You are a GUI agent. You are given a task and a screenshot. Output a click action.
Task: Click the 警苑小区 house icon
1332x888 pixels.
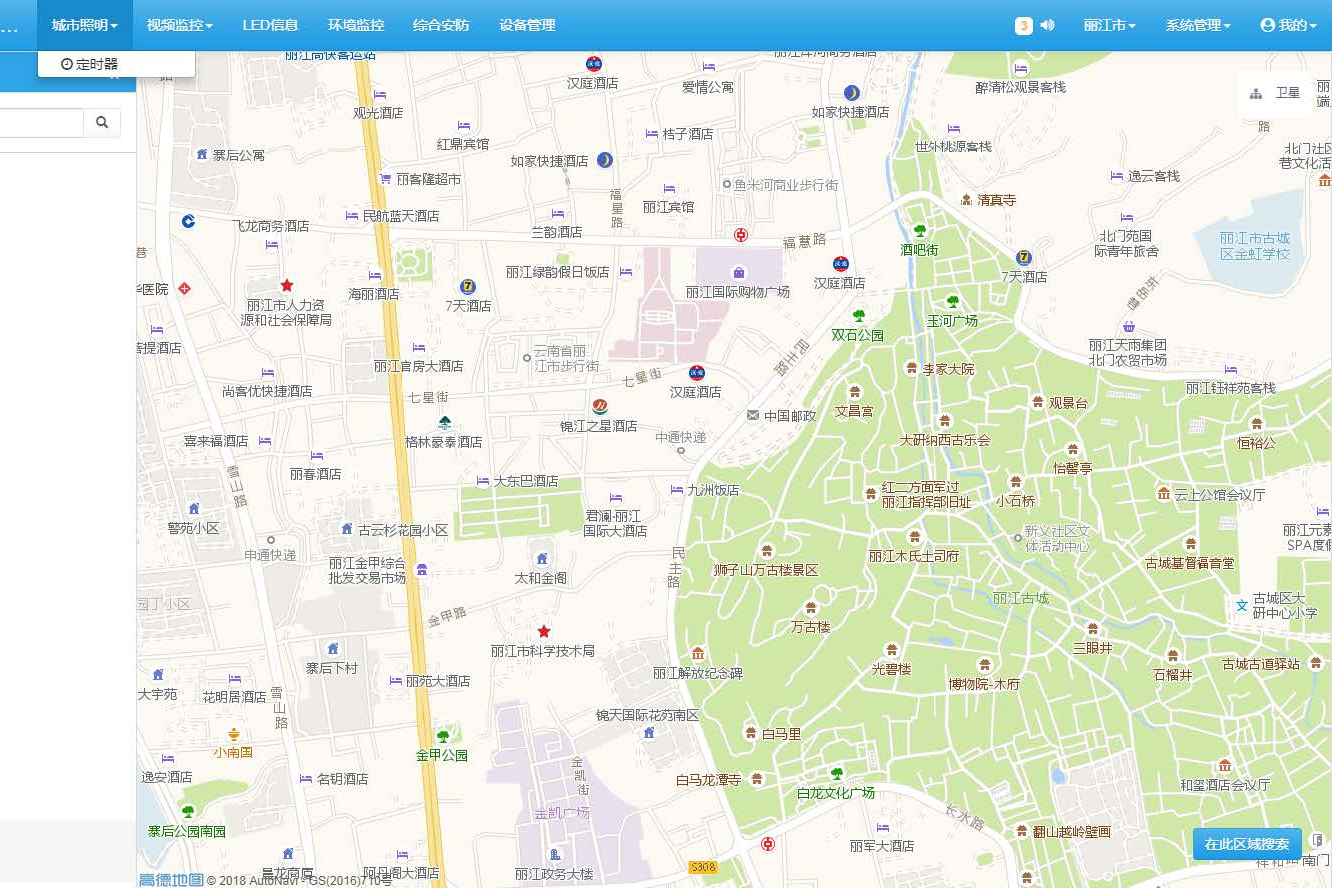point(193,508)
